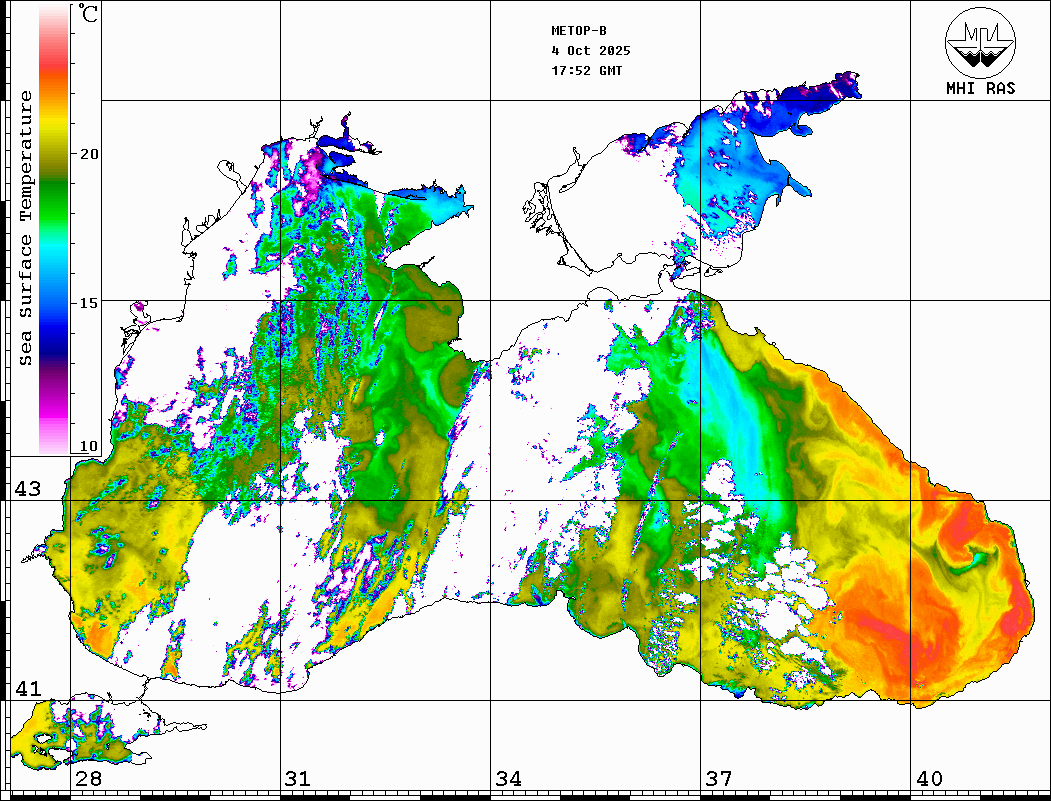The width and height of the screenshot is (1051, 801).
Task: Click the date "4 Oct 2025"
Action: click(591, 51)
